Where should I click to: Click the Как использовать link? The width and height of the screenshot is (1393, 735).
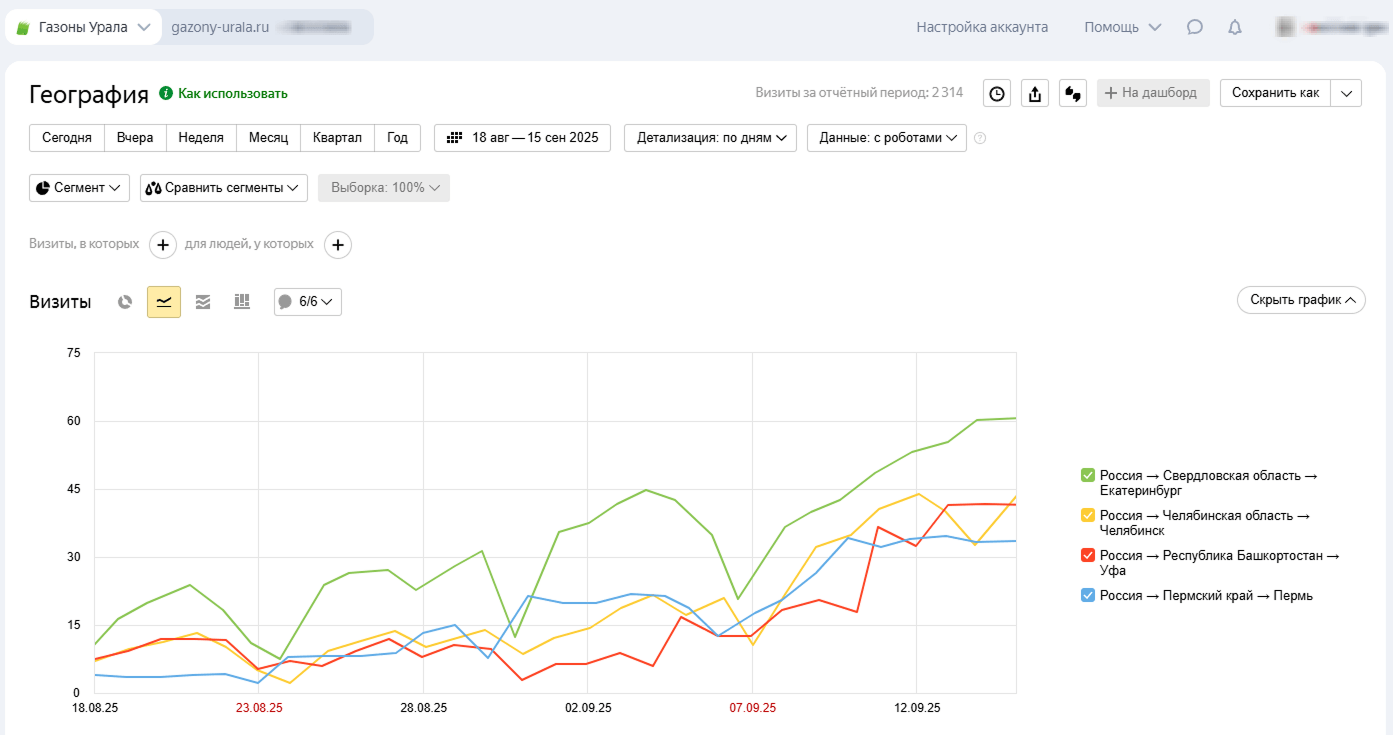[x=232, y=93]
